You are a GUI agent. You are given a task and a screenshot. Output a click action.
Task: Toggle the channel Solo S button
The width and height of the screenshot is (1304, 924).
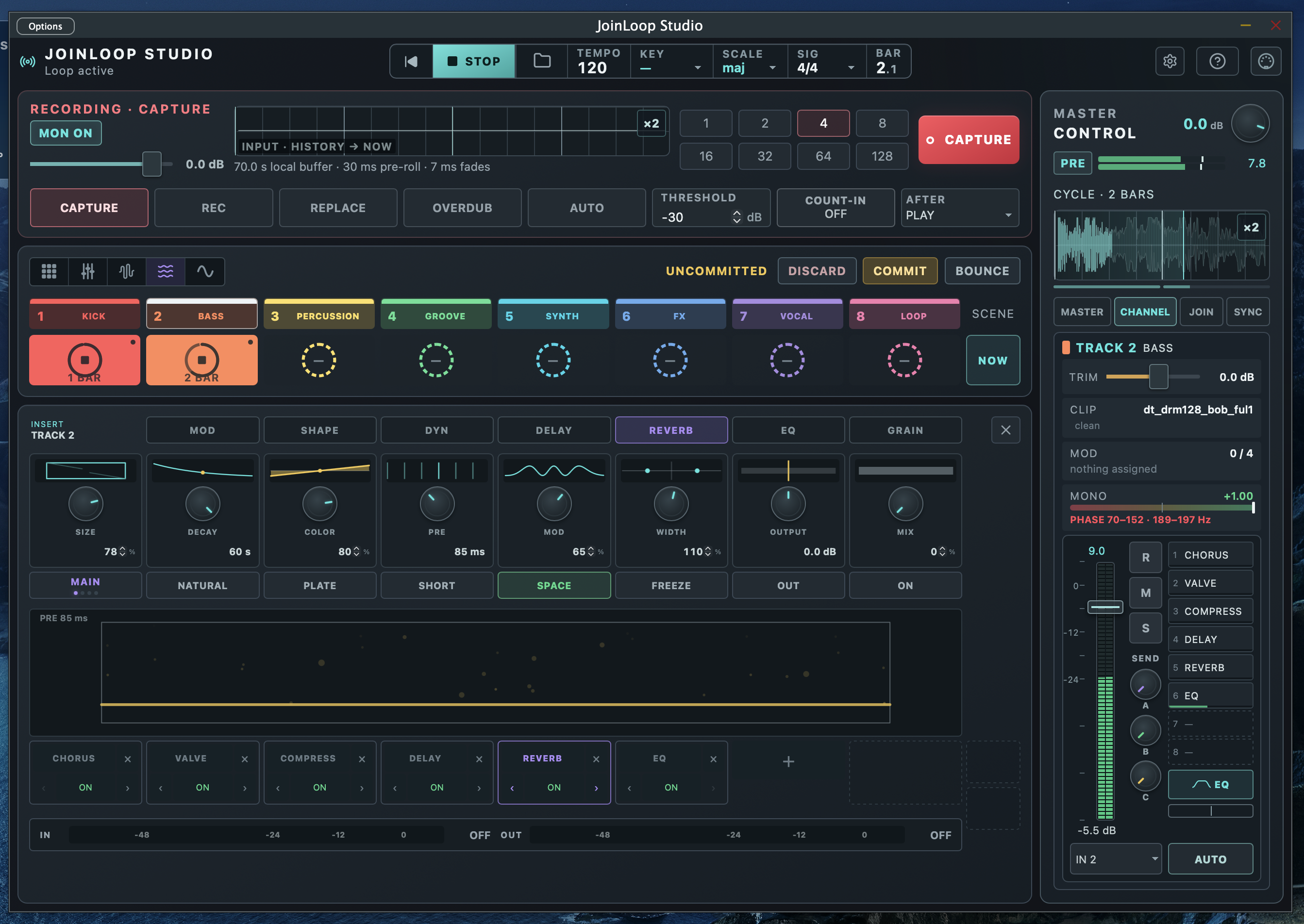(1145, 628)
